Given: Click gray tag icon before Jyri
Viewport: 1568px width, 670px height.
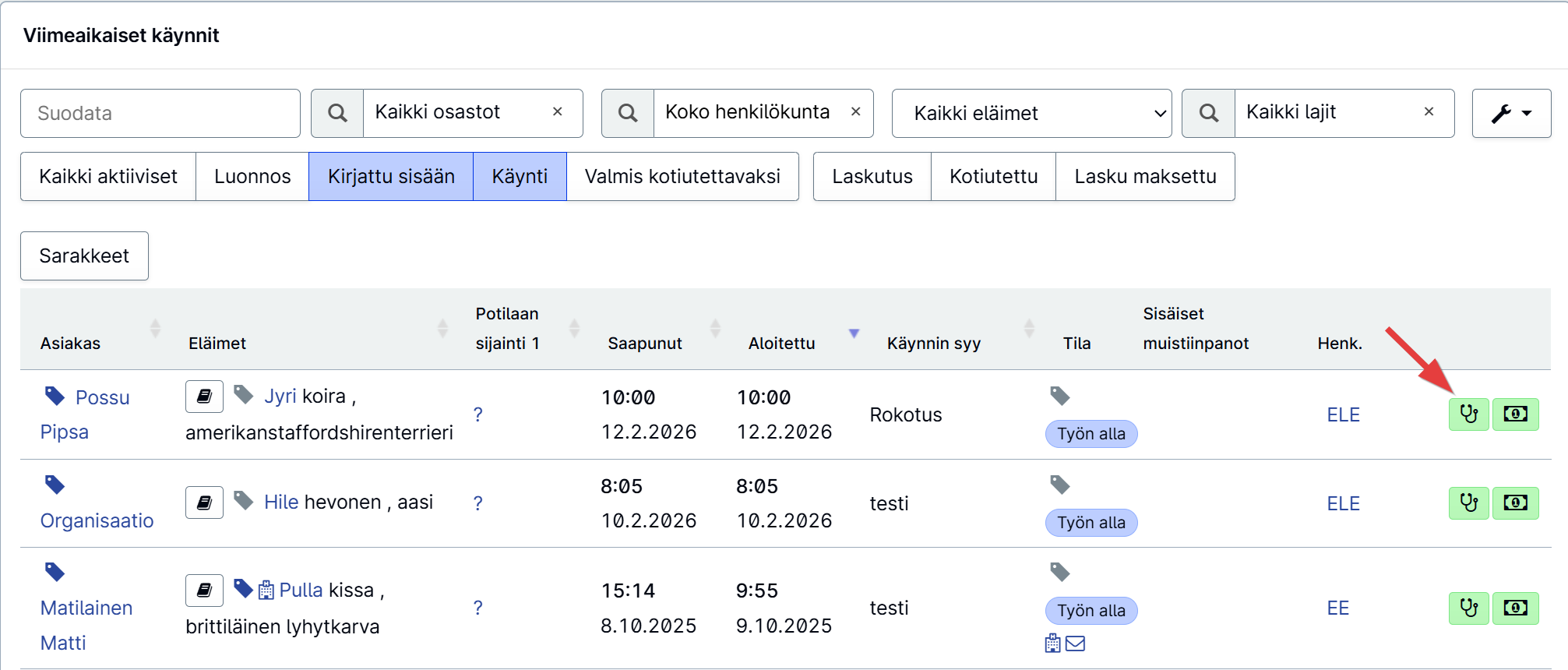Looking at the screenshot, I should (244, 395).
